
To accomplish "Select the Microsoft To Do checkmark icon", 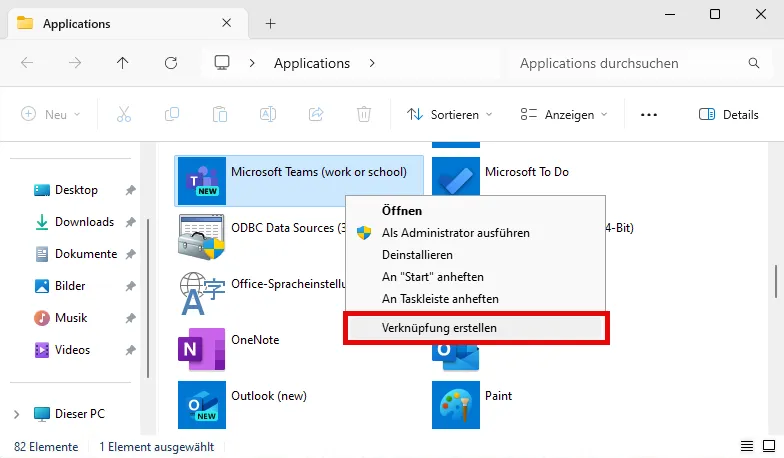I will [x=456, y=176].
